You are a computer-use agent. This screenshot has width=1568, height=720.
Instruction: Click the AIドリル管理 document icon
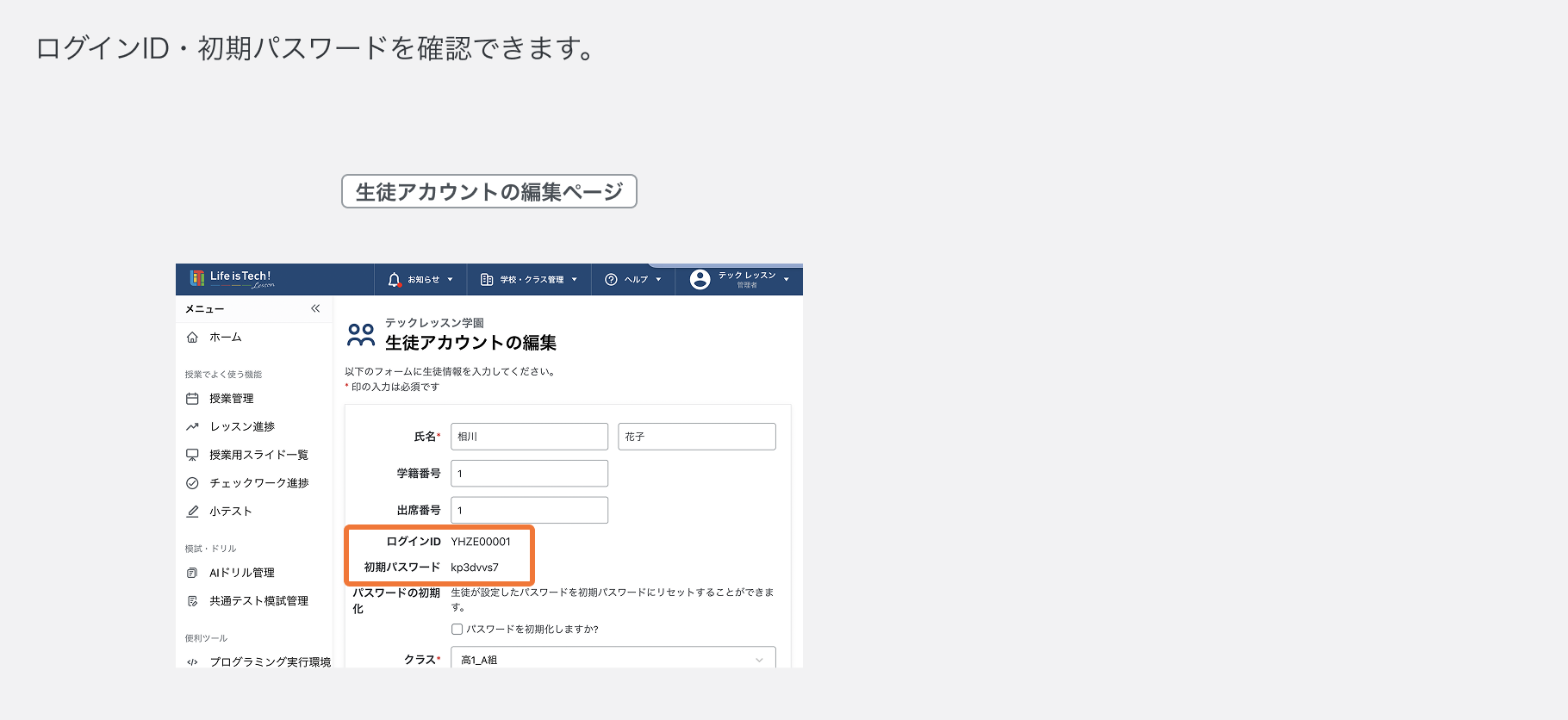click(192, 573)
